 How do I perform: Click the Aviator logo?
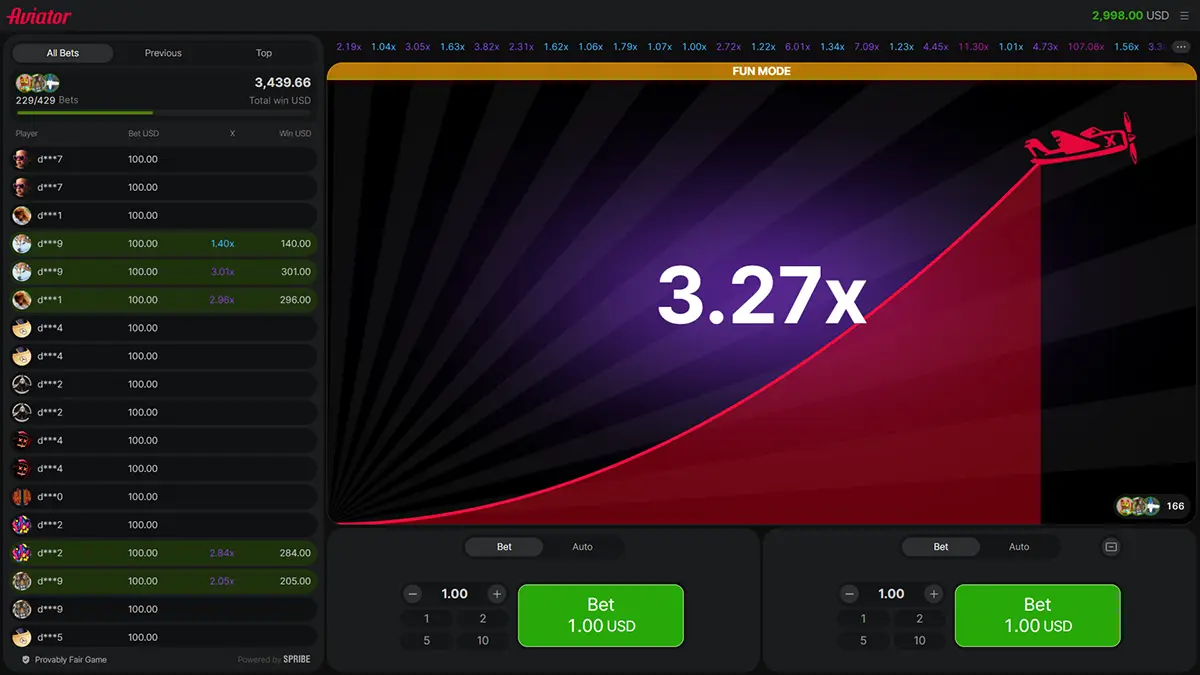coord(39,16)
